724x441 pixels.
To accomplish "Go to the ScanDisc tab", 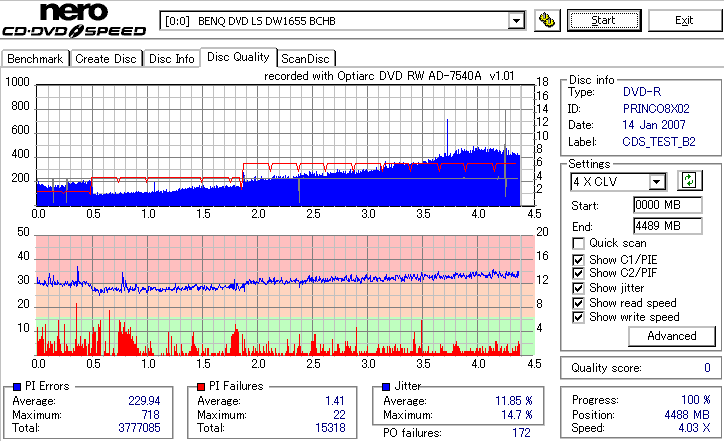I will point(305,59).
